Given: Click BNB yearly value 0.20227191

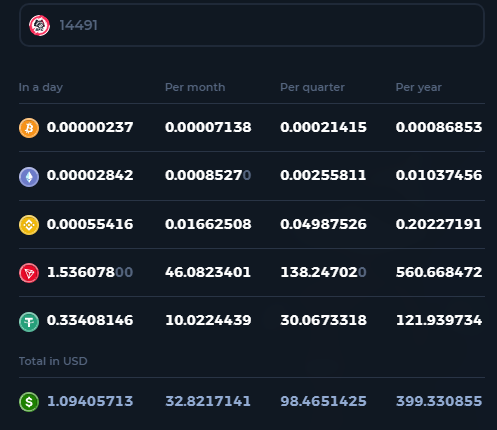Looking at the screenshot, I should pos(439,224).
